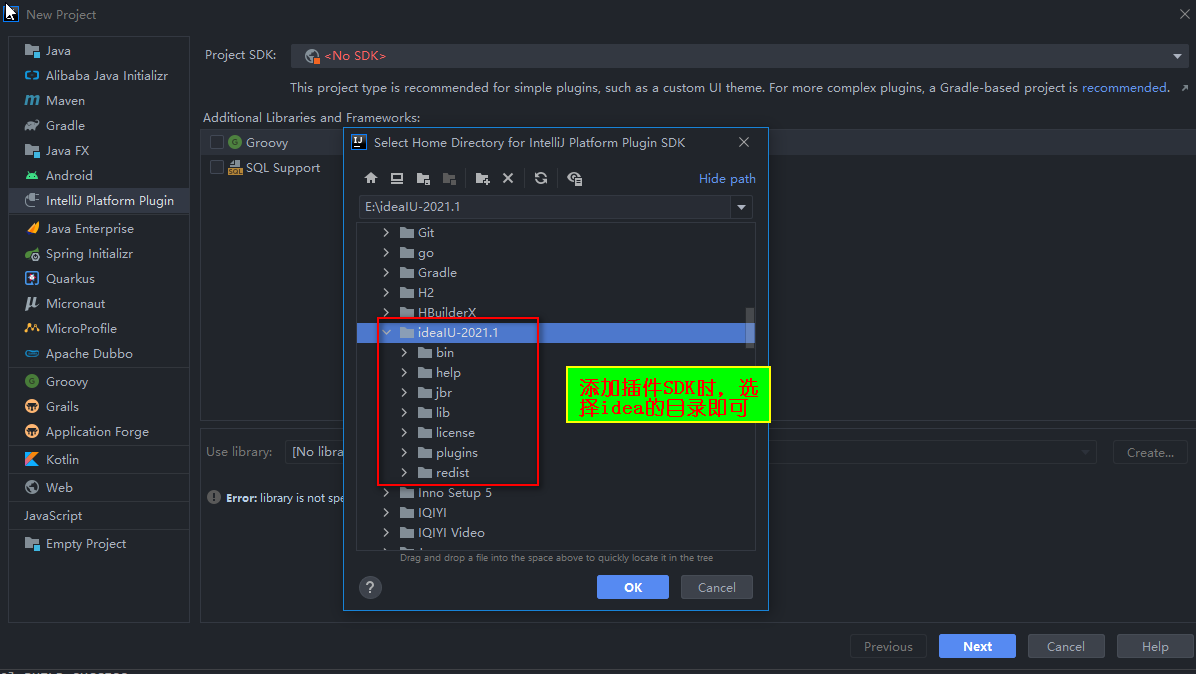Expand the Inno Setup 5 folder
Screen dimensions: 1196x674
(x=386, y=493)
